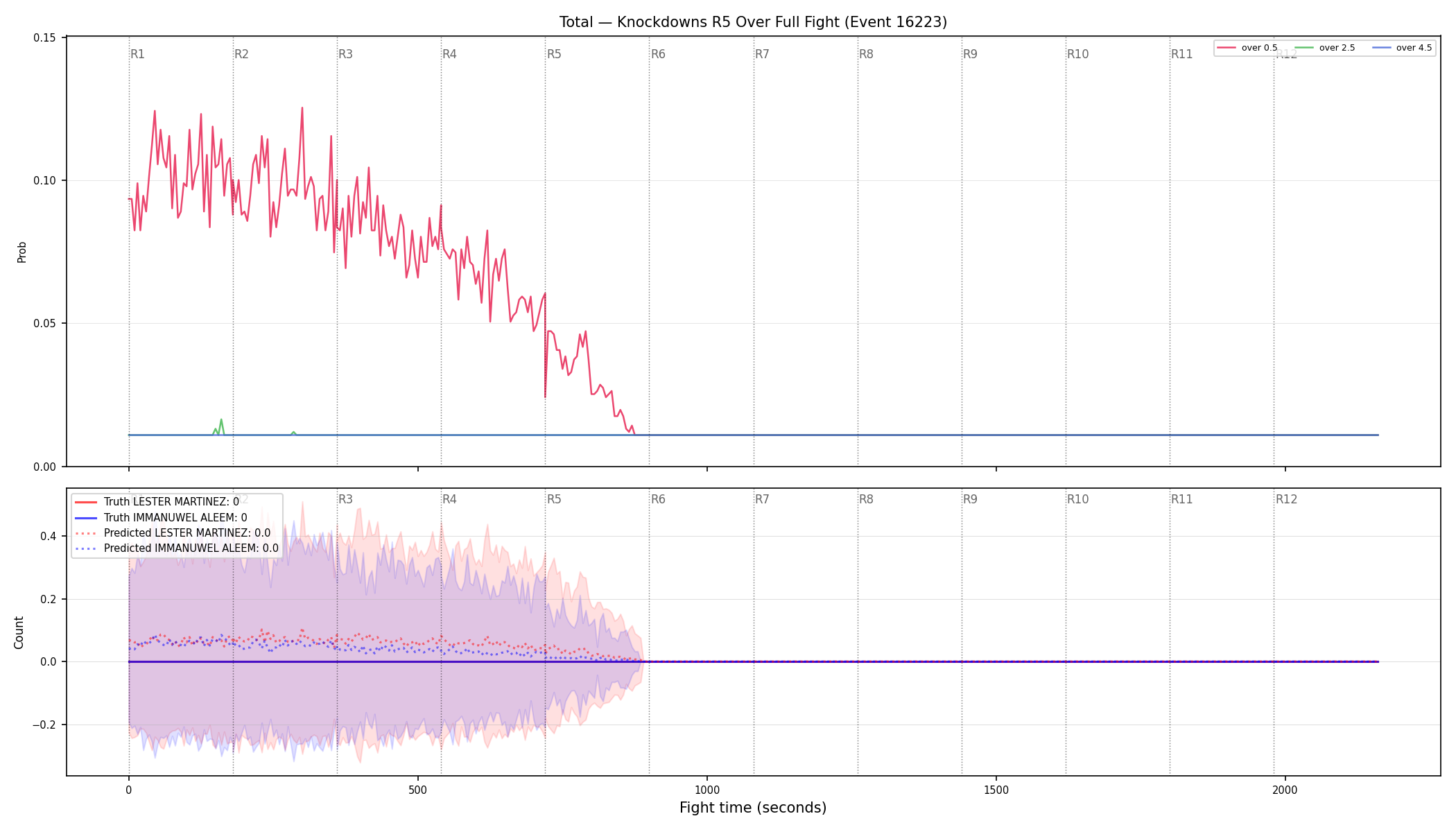Viewport: 1456px width, 832px height.
Task: Click the R7 round label in the Count chart
Action: click(762, 499)
